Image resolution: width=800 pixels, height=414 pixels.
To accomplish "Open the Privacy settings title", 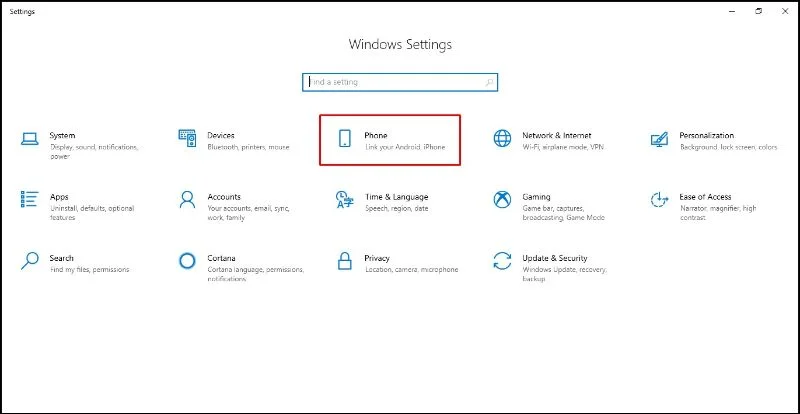I will pyautogui.click(x=377, y=258).
